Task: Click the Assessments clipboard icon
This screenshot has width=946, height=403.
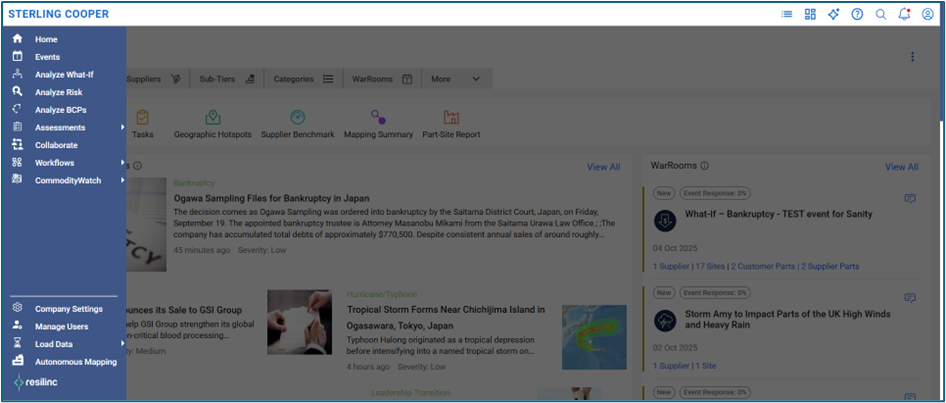Action: pyautogui.click(x=17, y=127)
